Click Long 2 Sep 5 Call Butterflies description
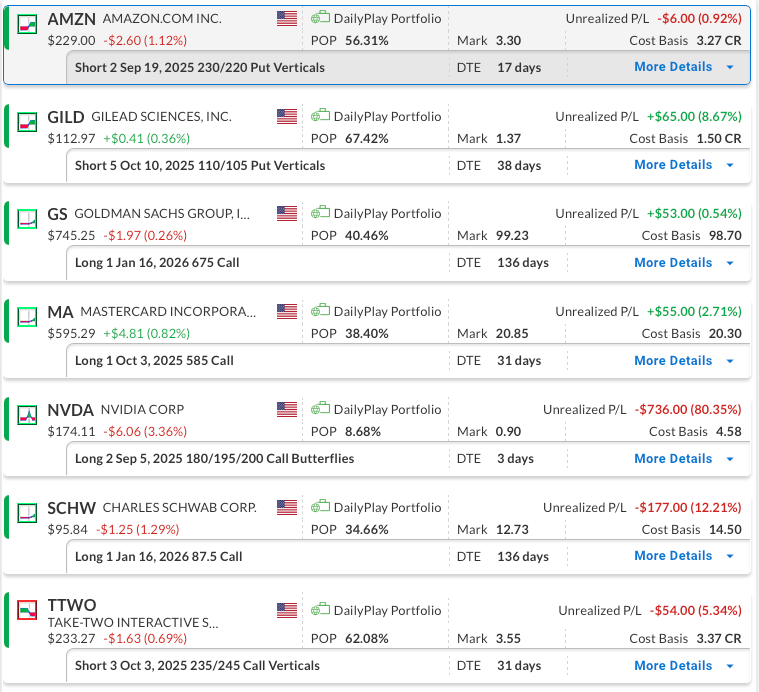Screen dimensions: 759x692 point(214,459)
